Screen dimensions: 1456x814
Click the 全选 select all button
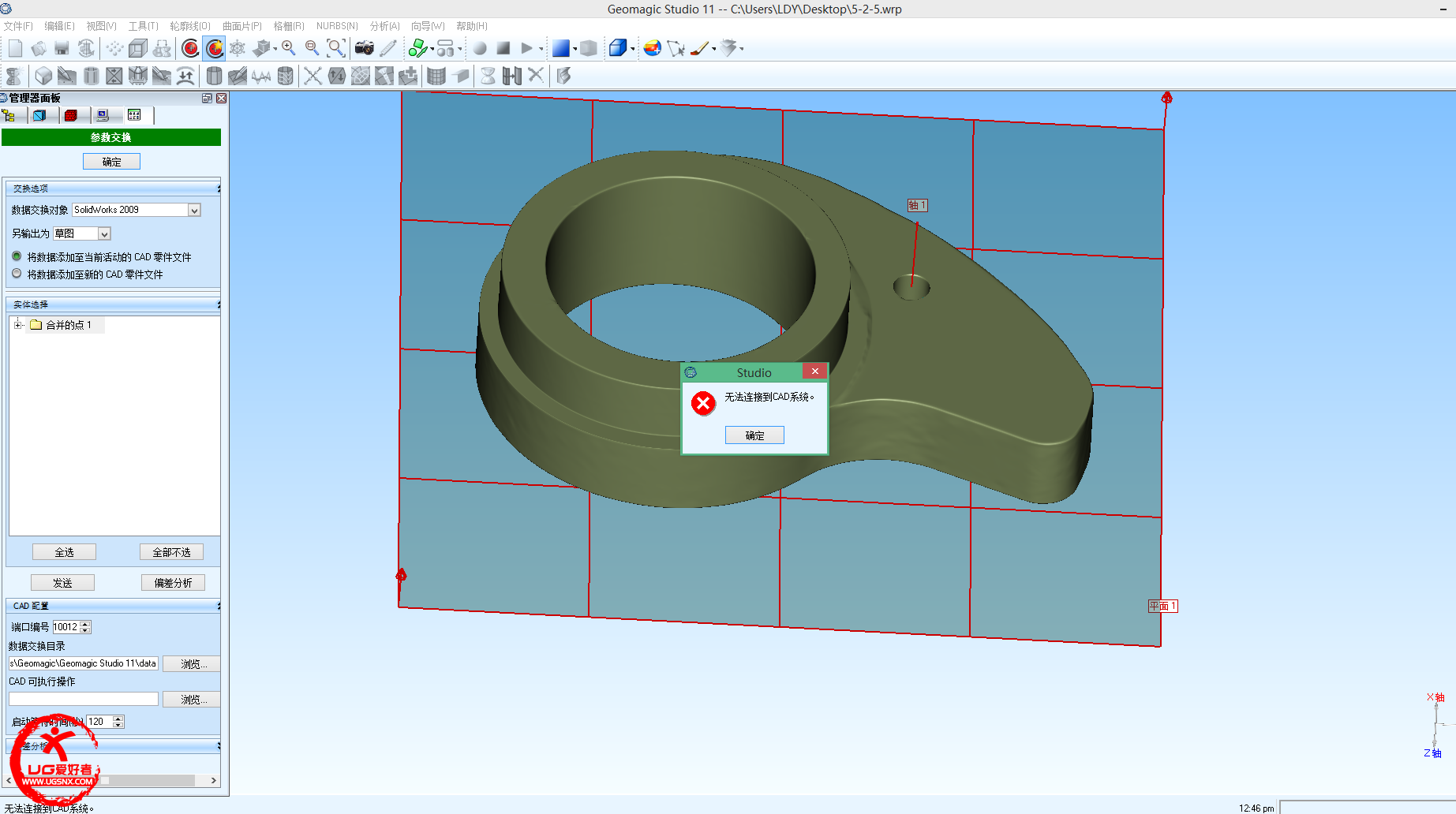[64, 552]
